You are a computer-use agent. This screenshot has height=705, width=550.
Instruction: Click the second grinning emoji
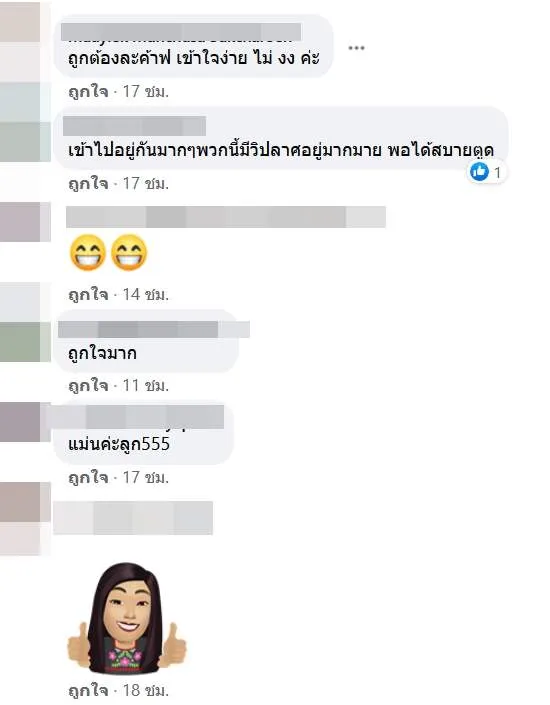[129, 253]
